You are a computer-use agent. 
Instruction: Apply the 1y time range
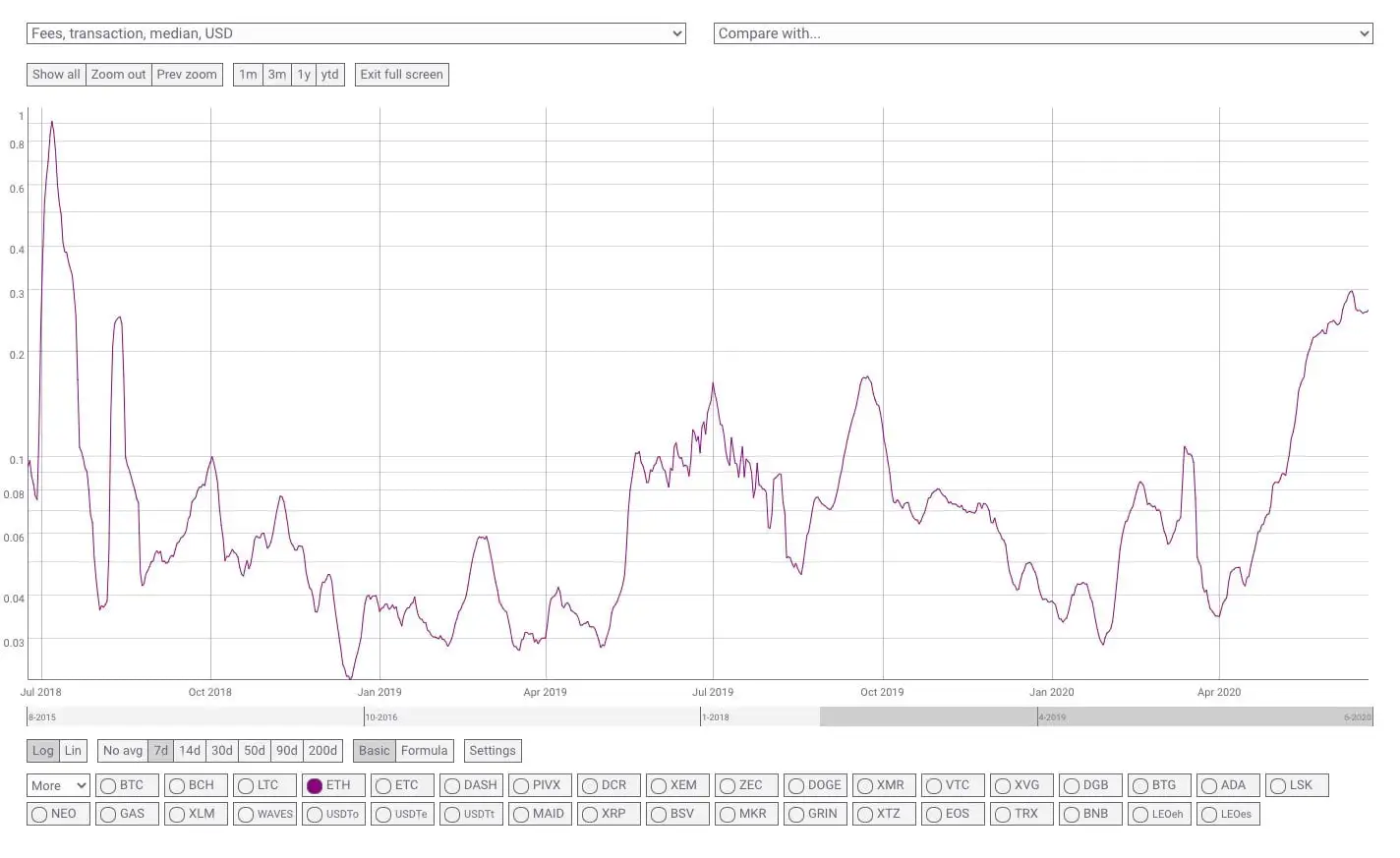[x=303, y=74]
